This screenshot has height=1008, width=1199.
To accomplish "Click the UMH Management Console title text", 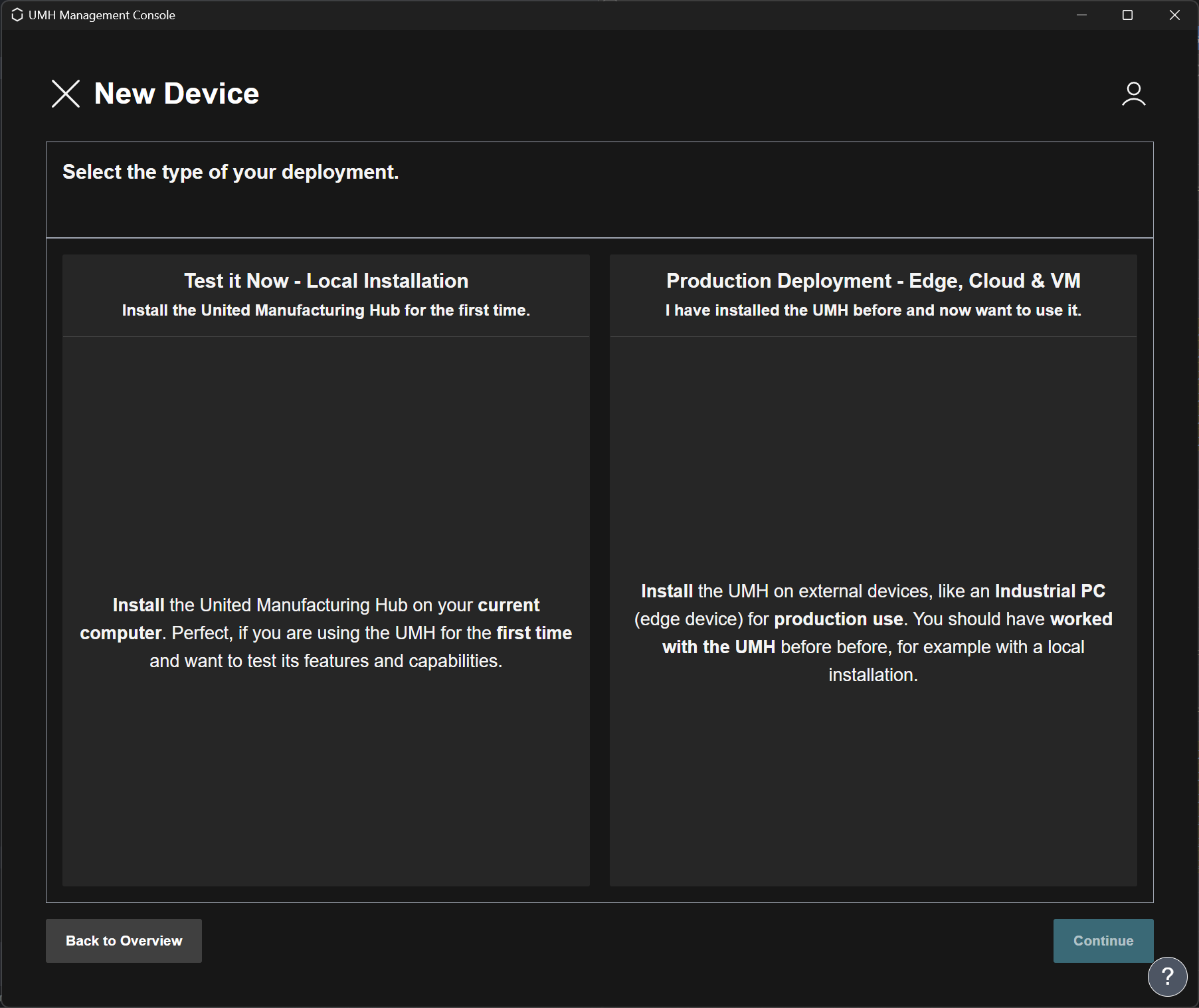I will click(102, 15).
